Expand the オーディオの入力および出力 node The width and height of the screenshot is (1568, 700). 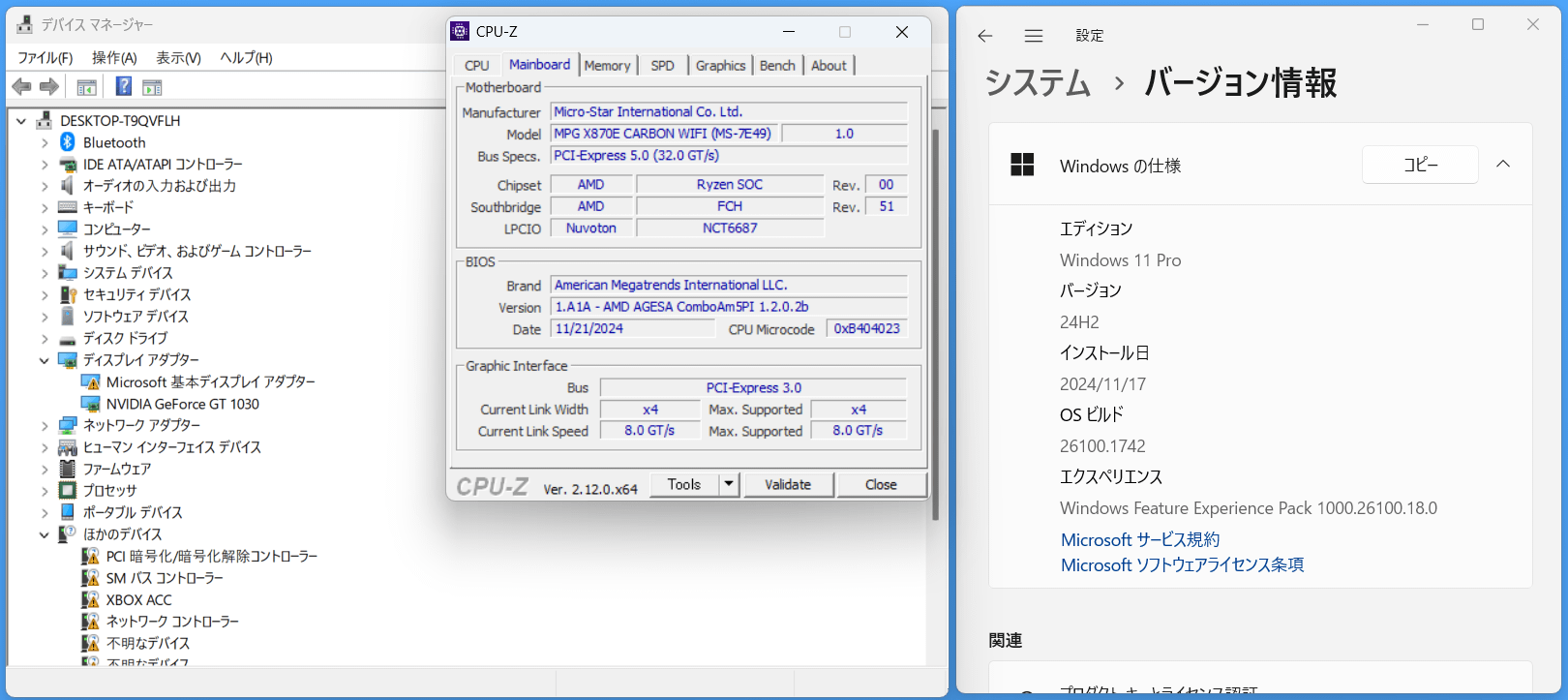45,186
